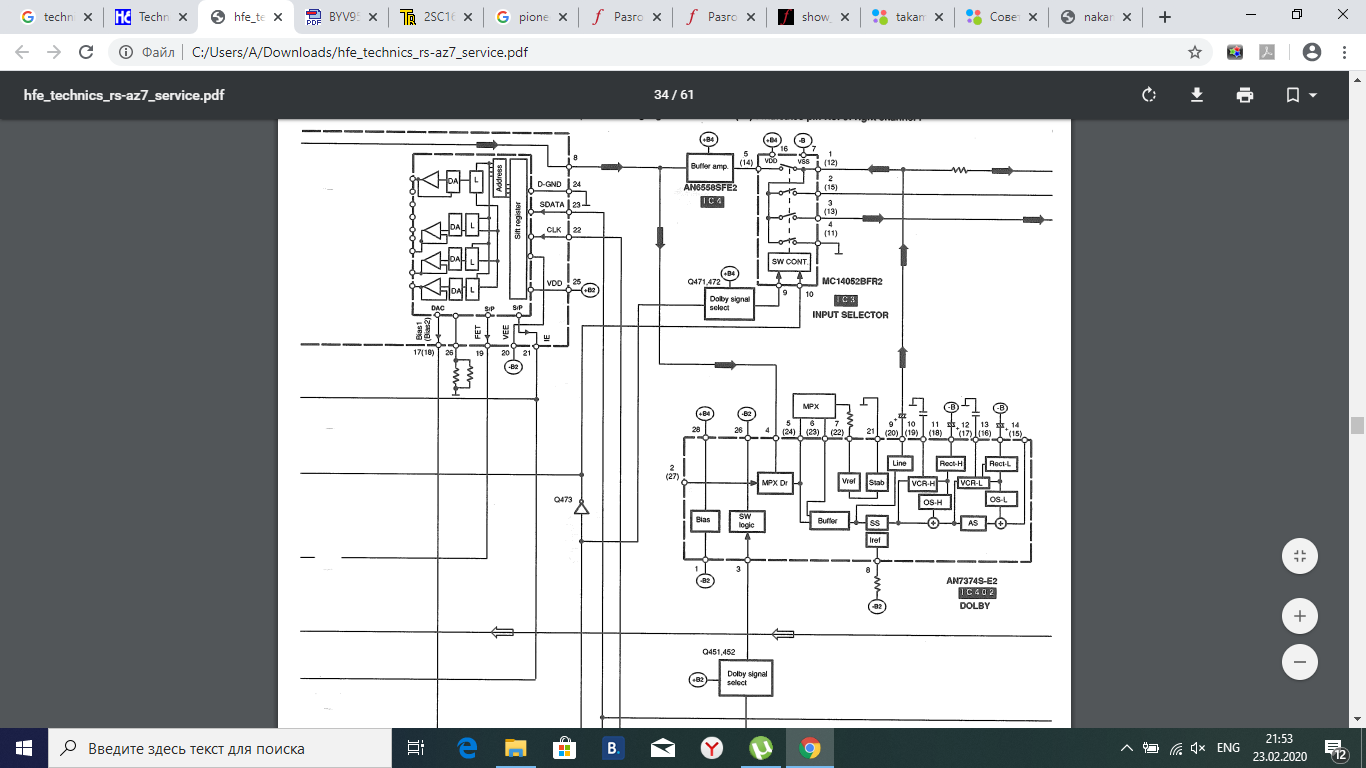Open the Chrome three-dot menu

(x=1343, y=52)
